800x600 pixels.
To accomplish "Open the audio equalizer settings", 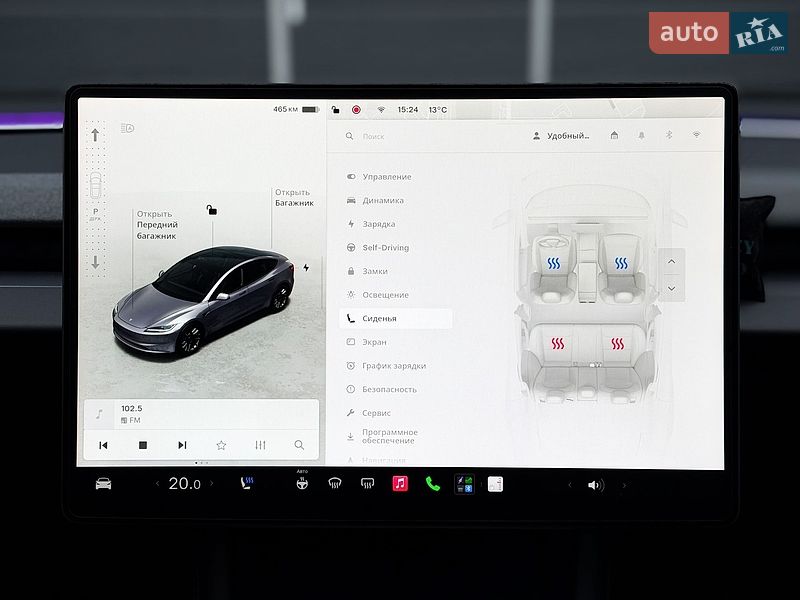I will 260,445.
